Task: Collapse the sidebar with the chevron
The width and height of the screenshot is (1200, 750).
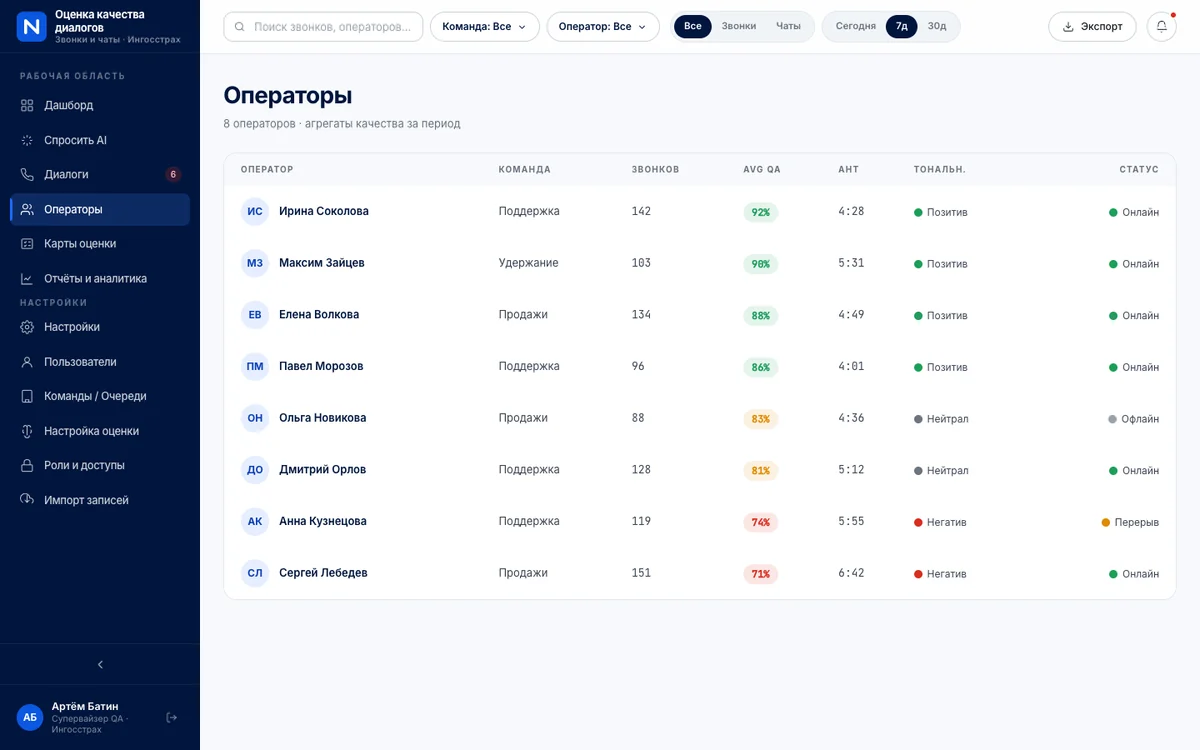Action: pyautogui.click(x=100, y=664)
